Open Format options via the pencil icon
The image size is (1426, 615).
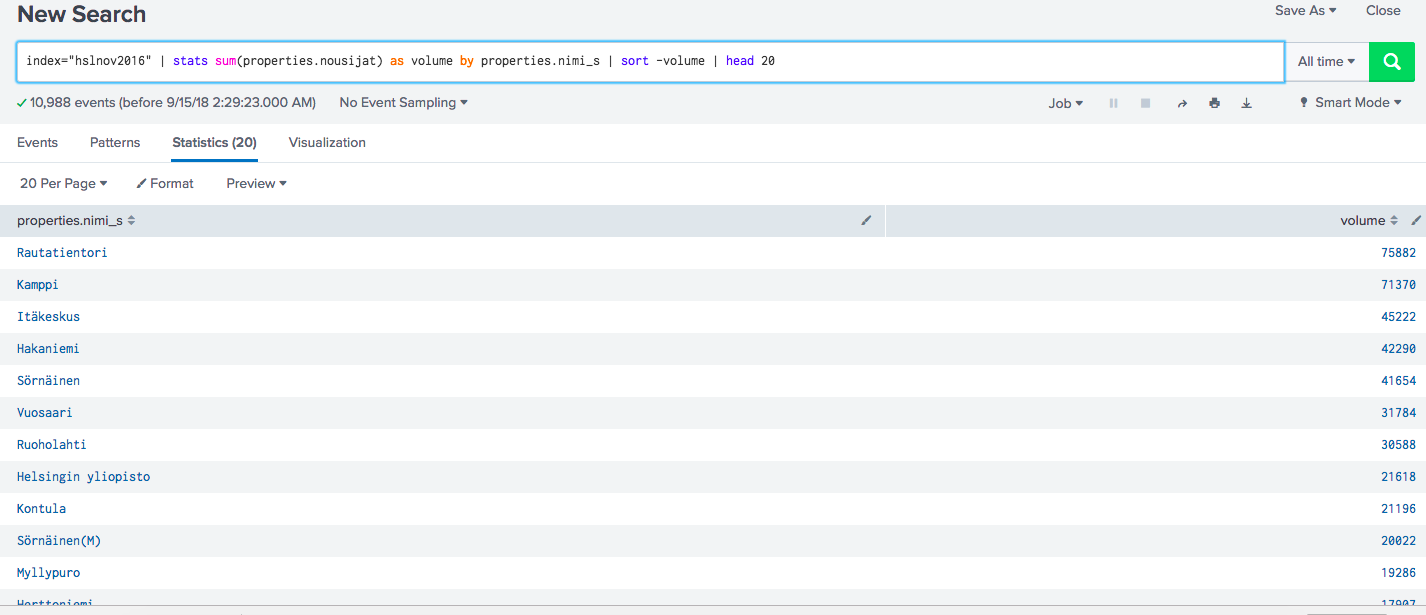click(x=164, y=183)
